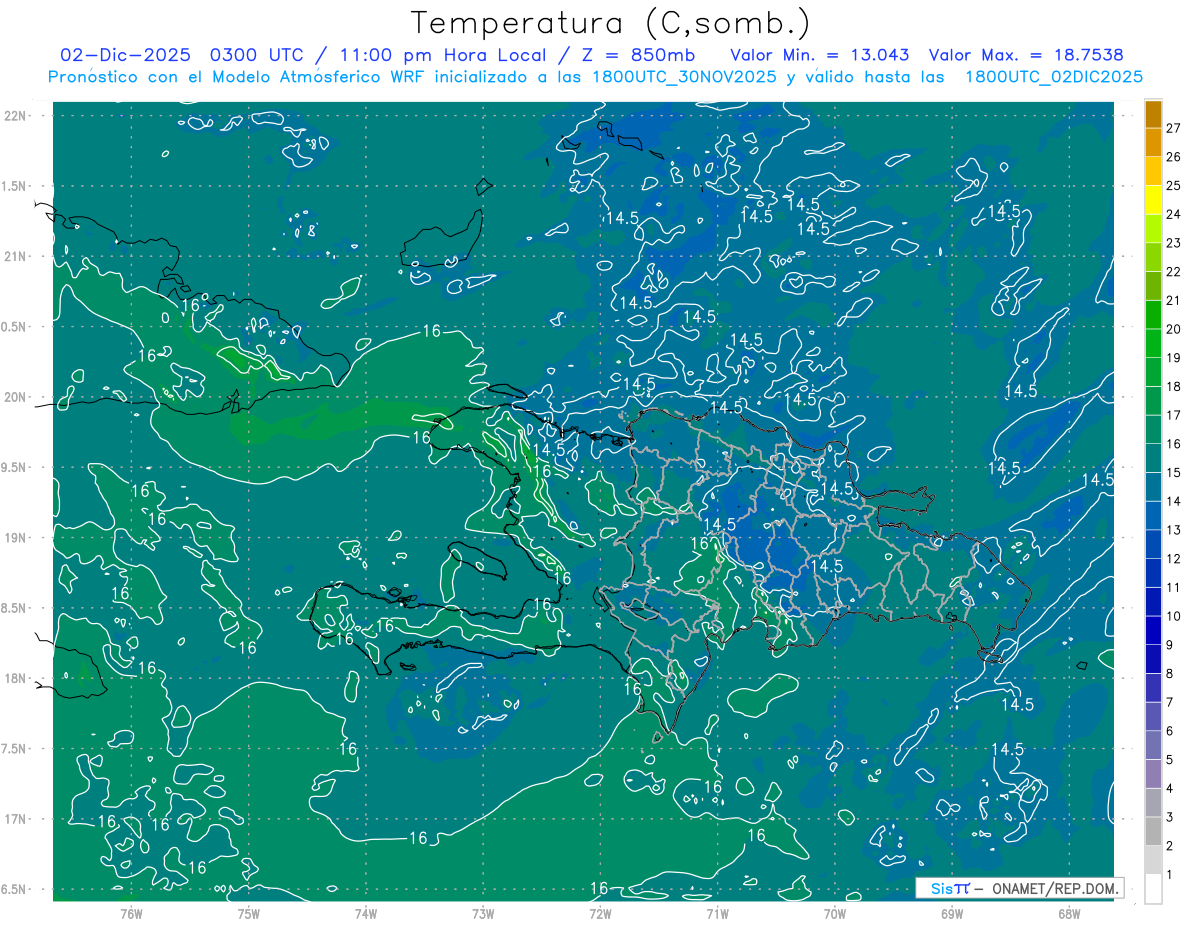Click the '71W' longitude axis label

click(717, 914)
